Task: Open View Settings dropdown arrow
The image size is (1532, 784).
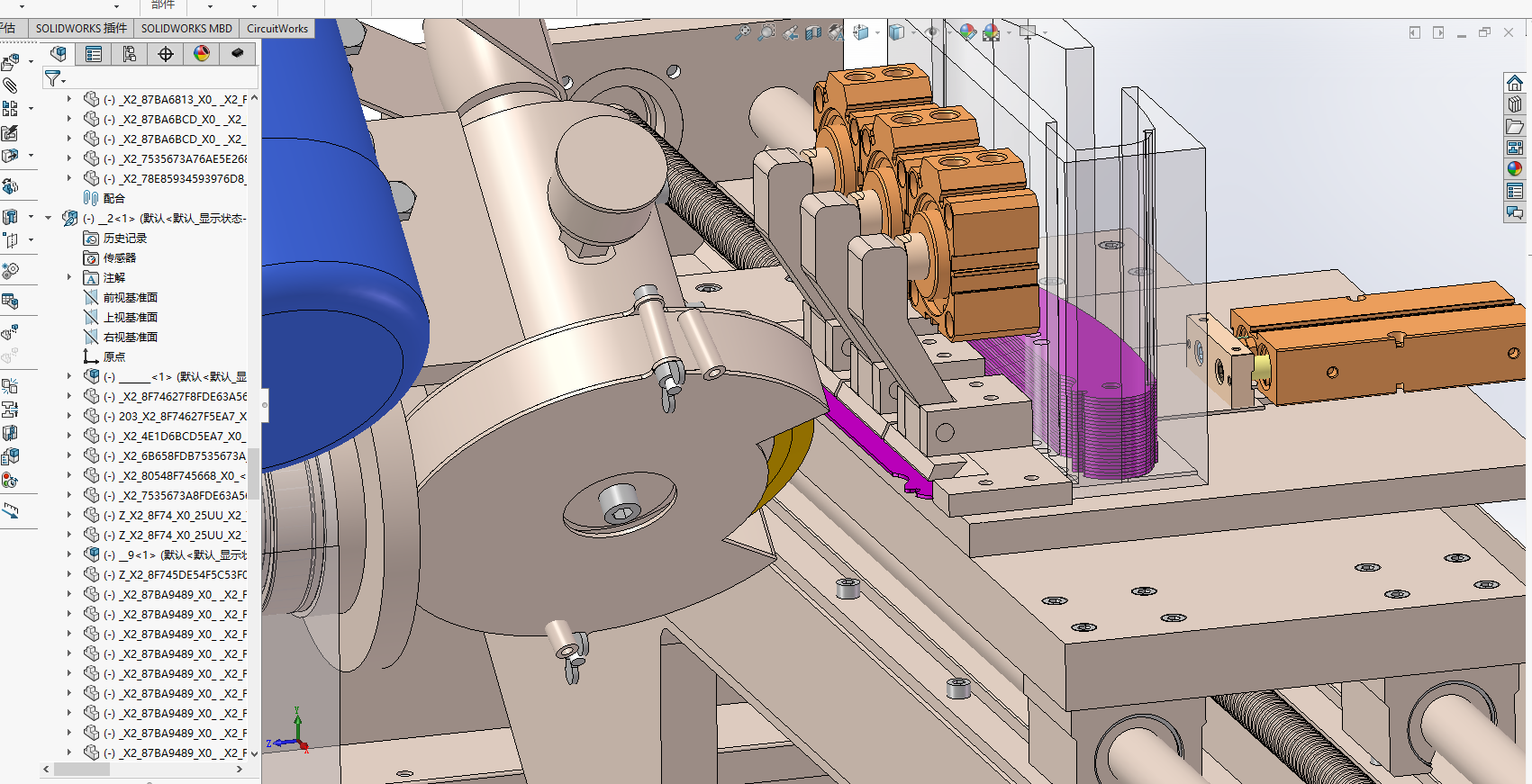Action: click(1044, 32)
